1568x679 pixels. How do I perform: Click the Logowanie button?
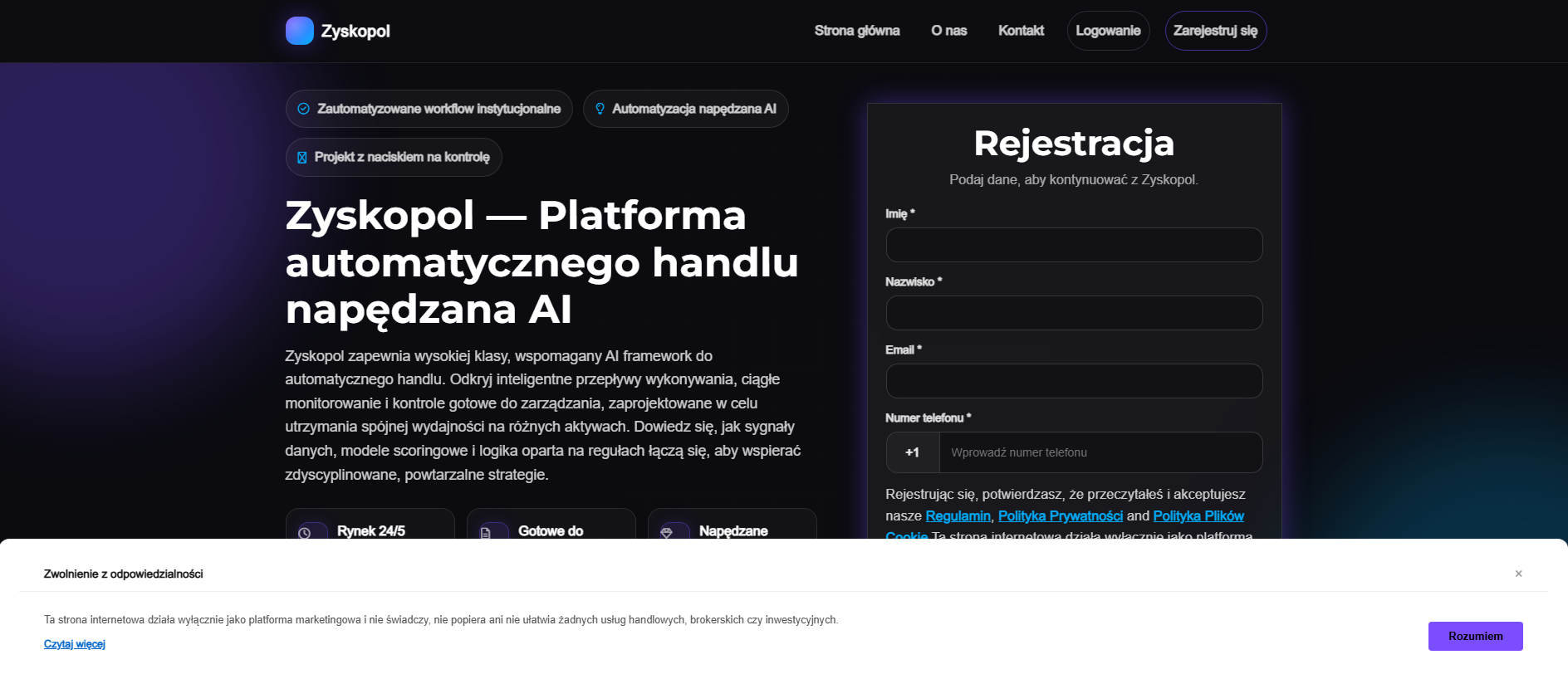click(1108, 31)
